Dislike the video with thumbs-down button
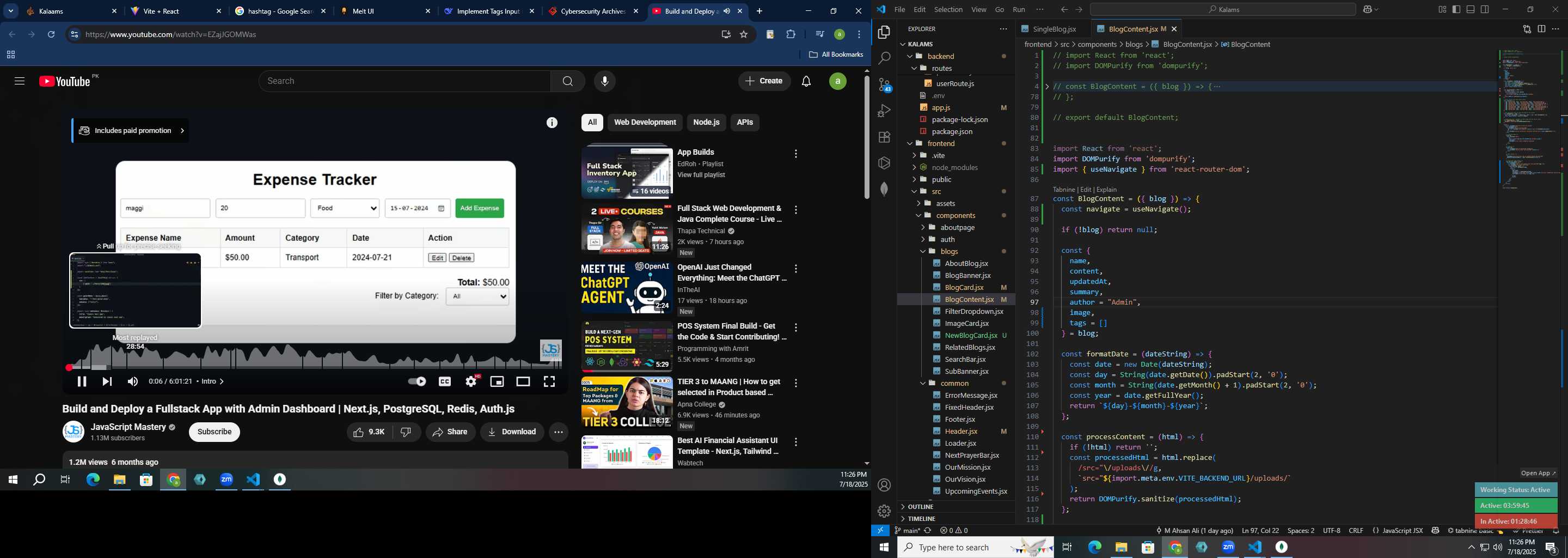1568x558 pixels. coord(407,432)
